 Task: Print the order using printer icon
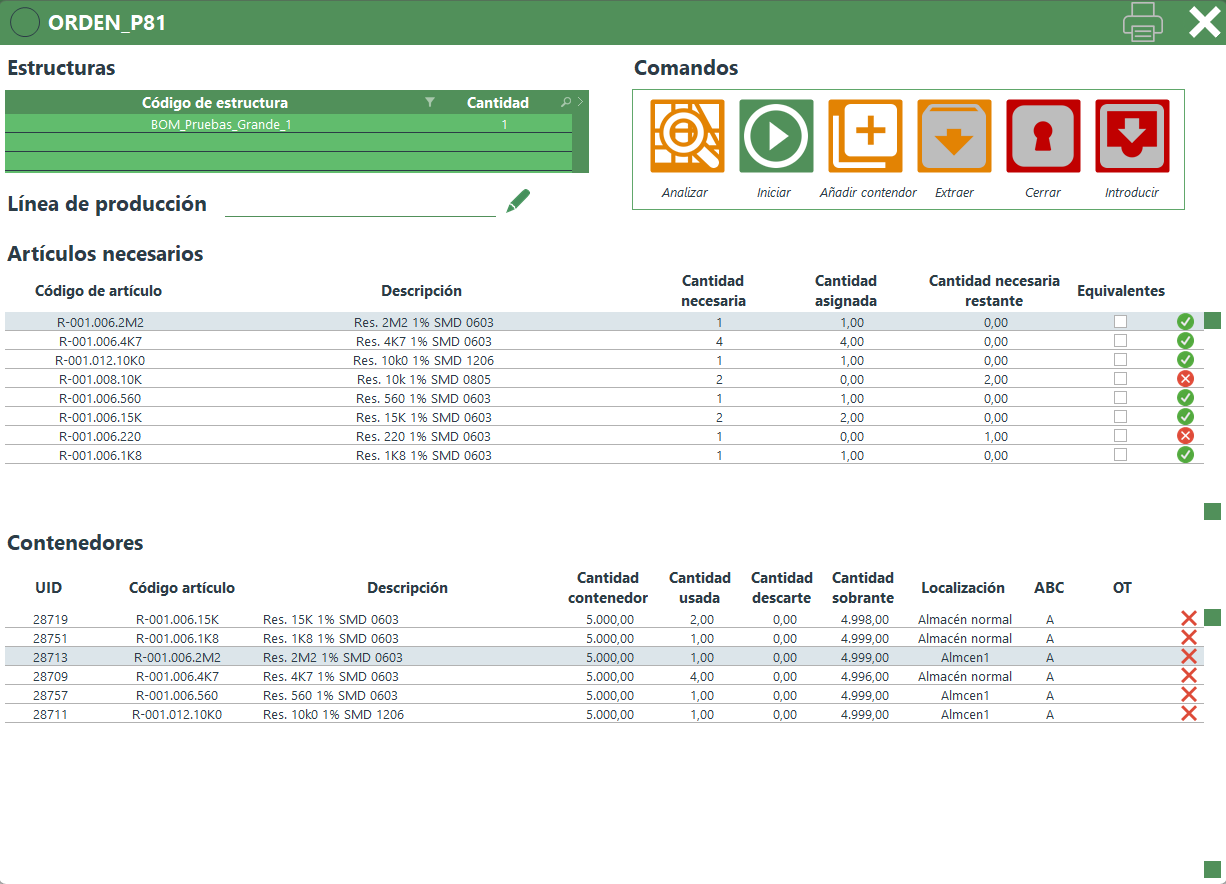coord(1142,22)
